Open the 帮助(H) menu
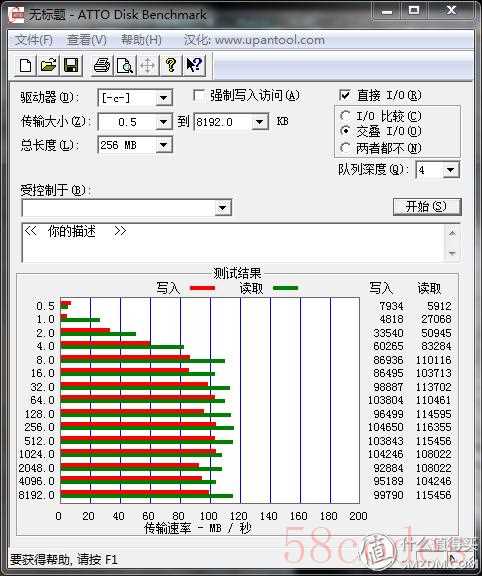The height and width of the screenshot is (576, 482). 141,40
